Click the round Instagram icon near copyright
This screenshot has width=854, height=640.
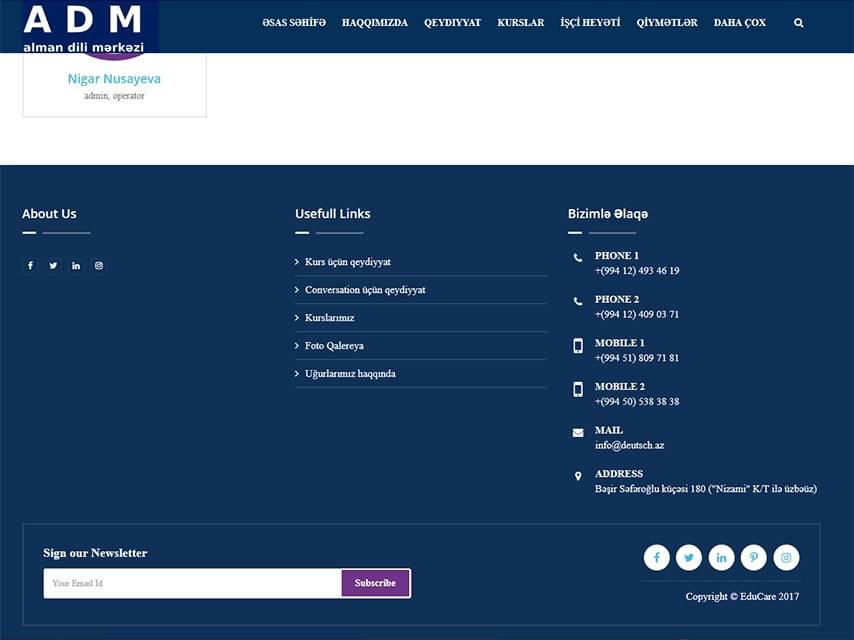786,558
